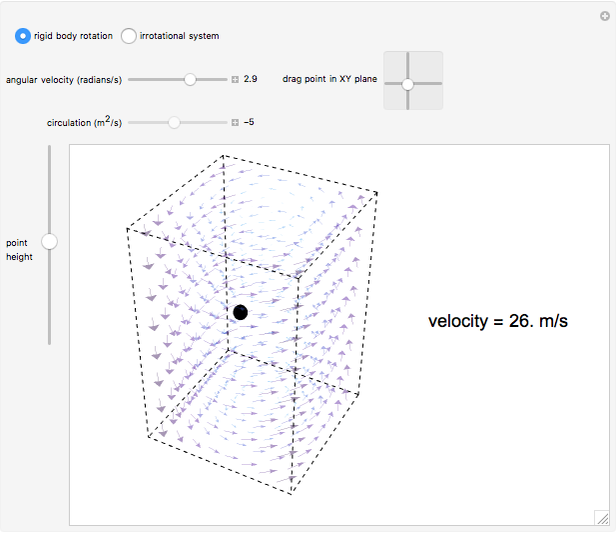Click the "point height" label
Image resolution: width=616 pixels, height=534 pixels.
[x=19, y=249]
